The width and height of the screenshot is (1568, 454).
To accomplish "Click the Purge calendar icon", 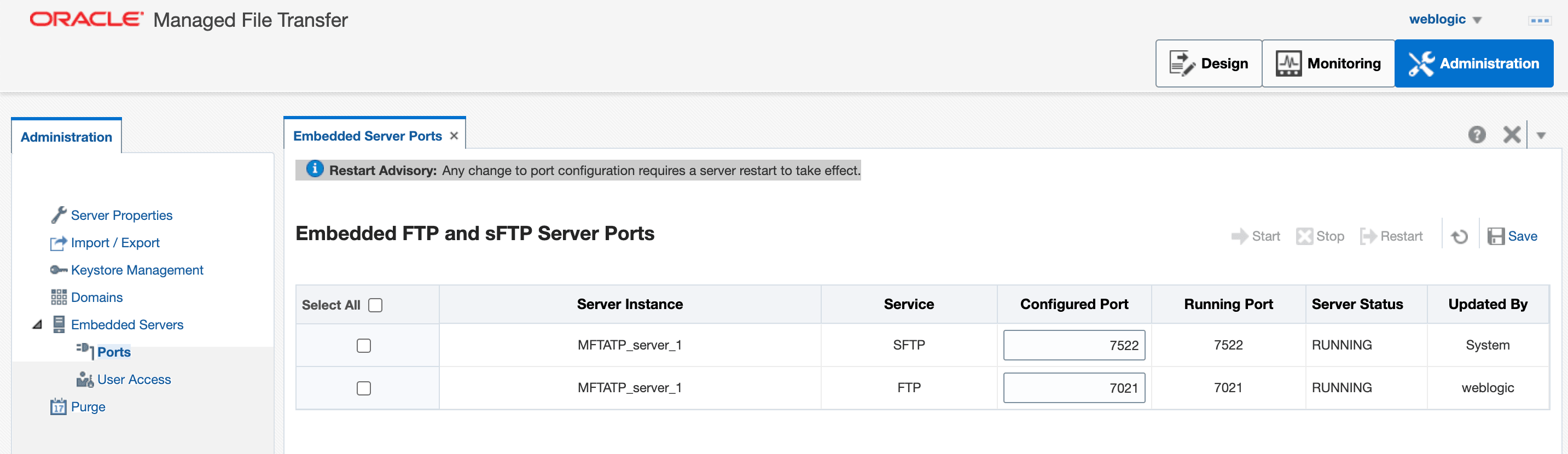I will pyautogui.click(x=59, y=406).
